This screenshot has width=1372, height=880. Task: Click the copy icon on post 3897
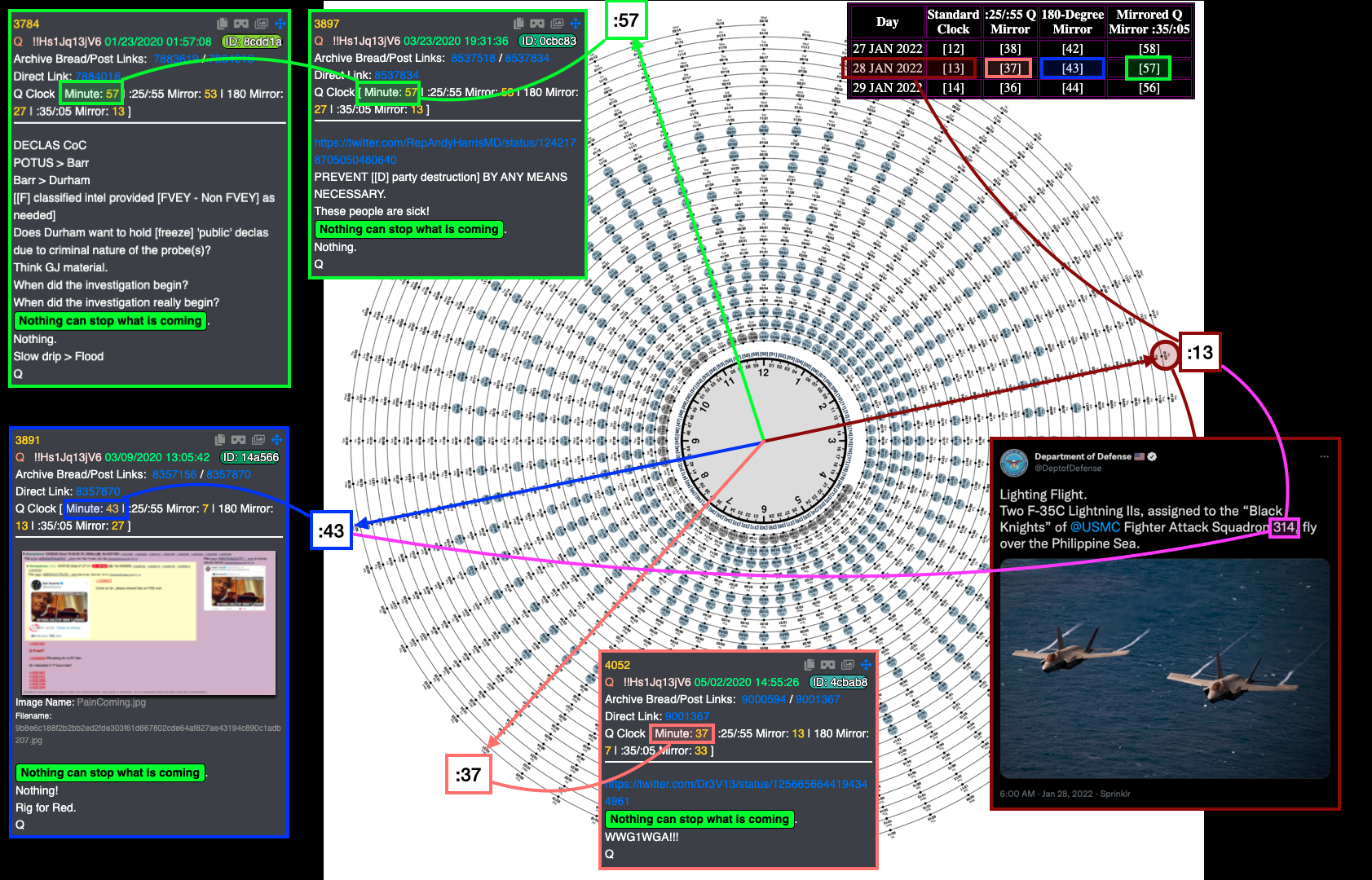coord(518,24)
